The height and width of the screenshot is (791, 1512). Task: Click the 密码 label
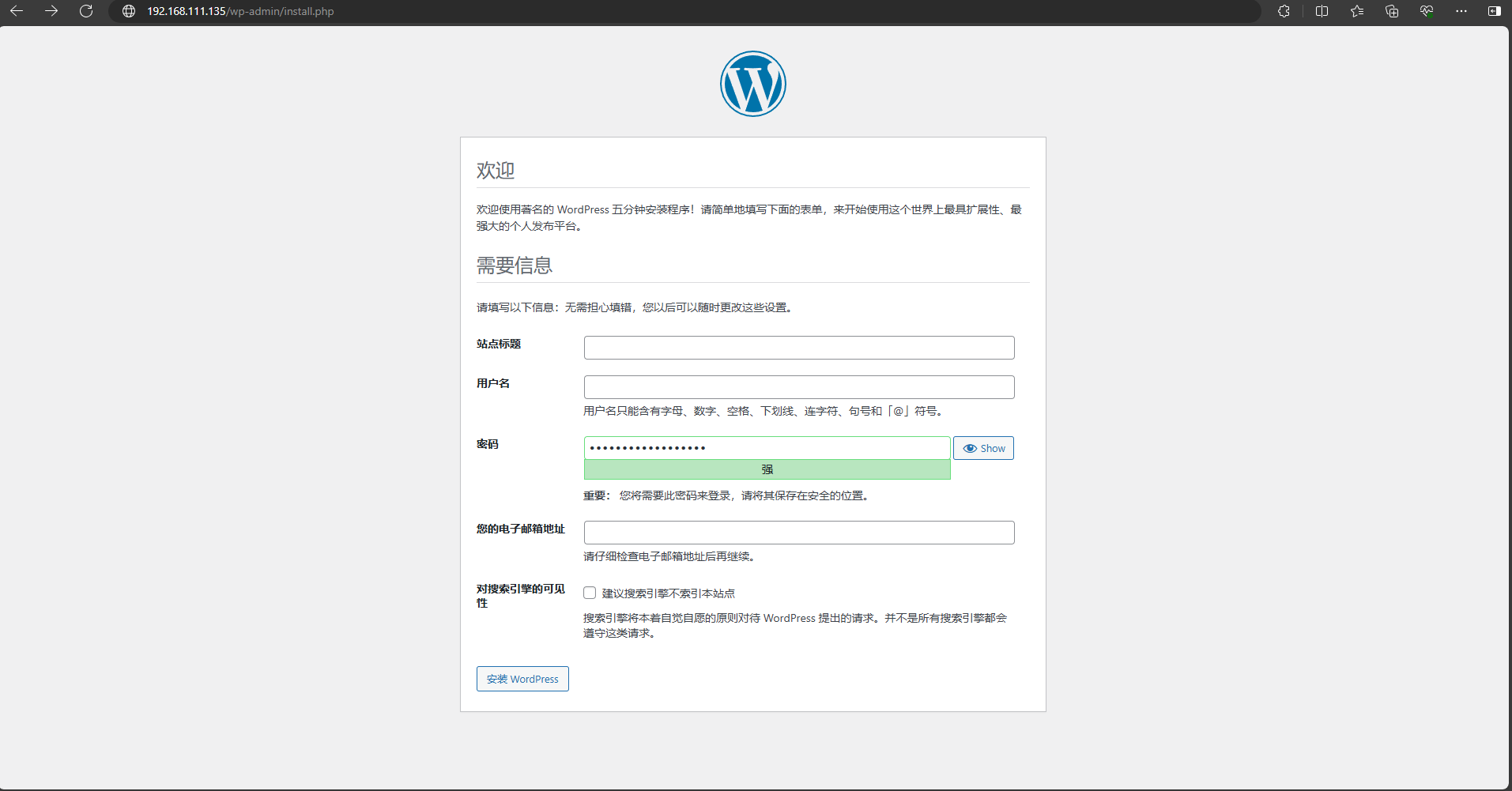(488, 444)
